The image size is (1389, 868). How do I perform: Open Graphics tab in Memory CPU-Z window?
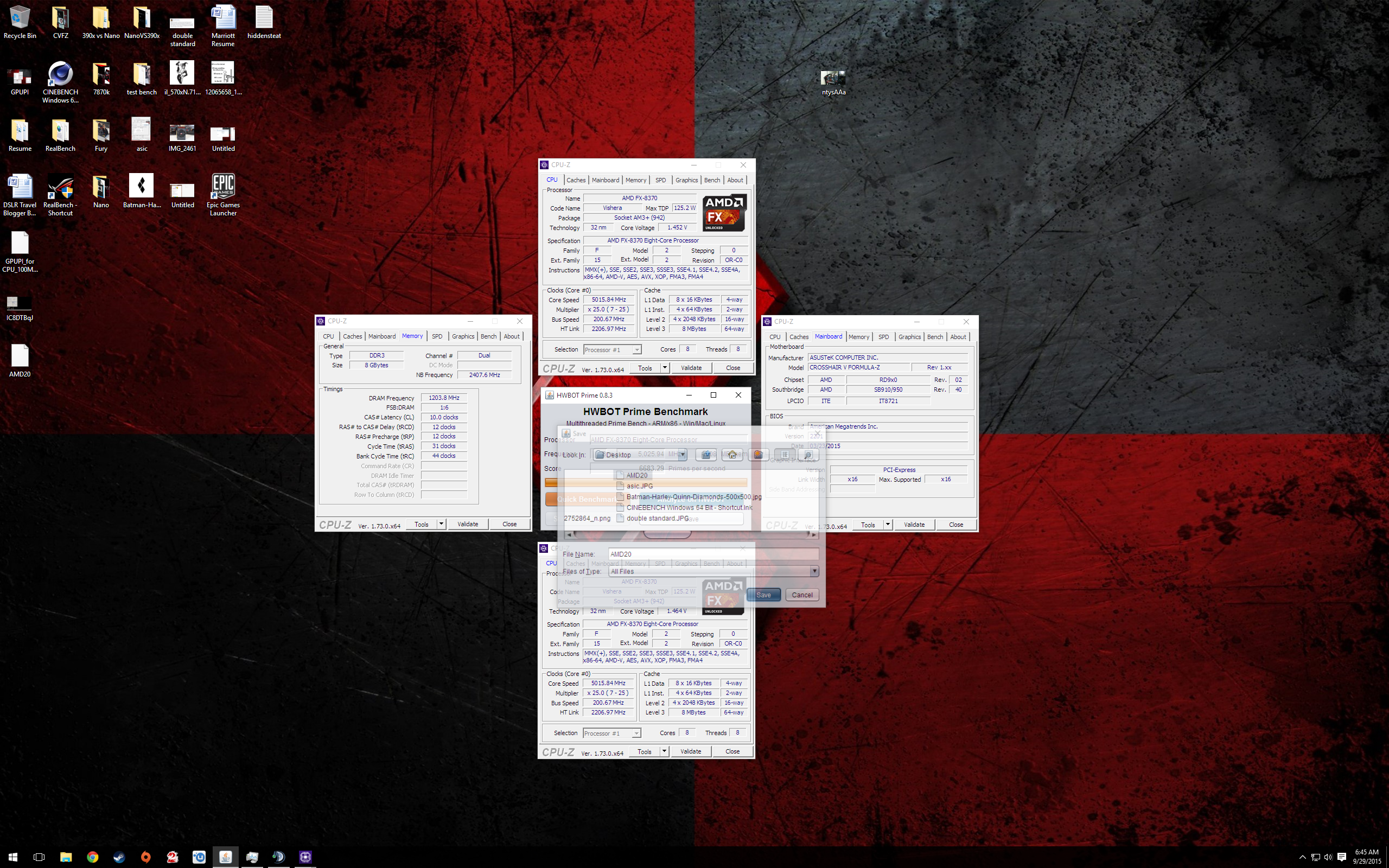(463, 336)
